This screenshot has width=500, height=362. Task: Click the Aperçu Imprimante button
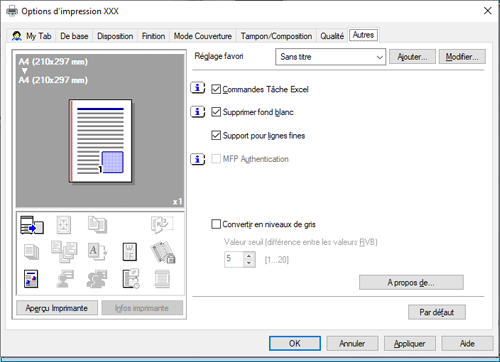click(x=57, y=308)
